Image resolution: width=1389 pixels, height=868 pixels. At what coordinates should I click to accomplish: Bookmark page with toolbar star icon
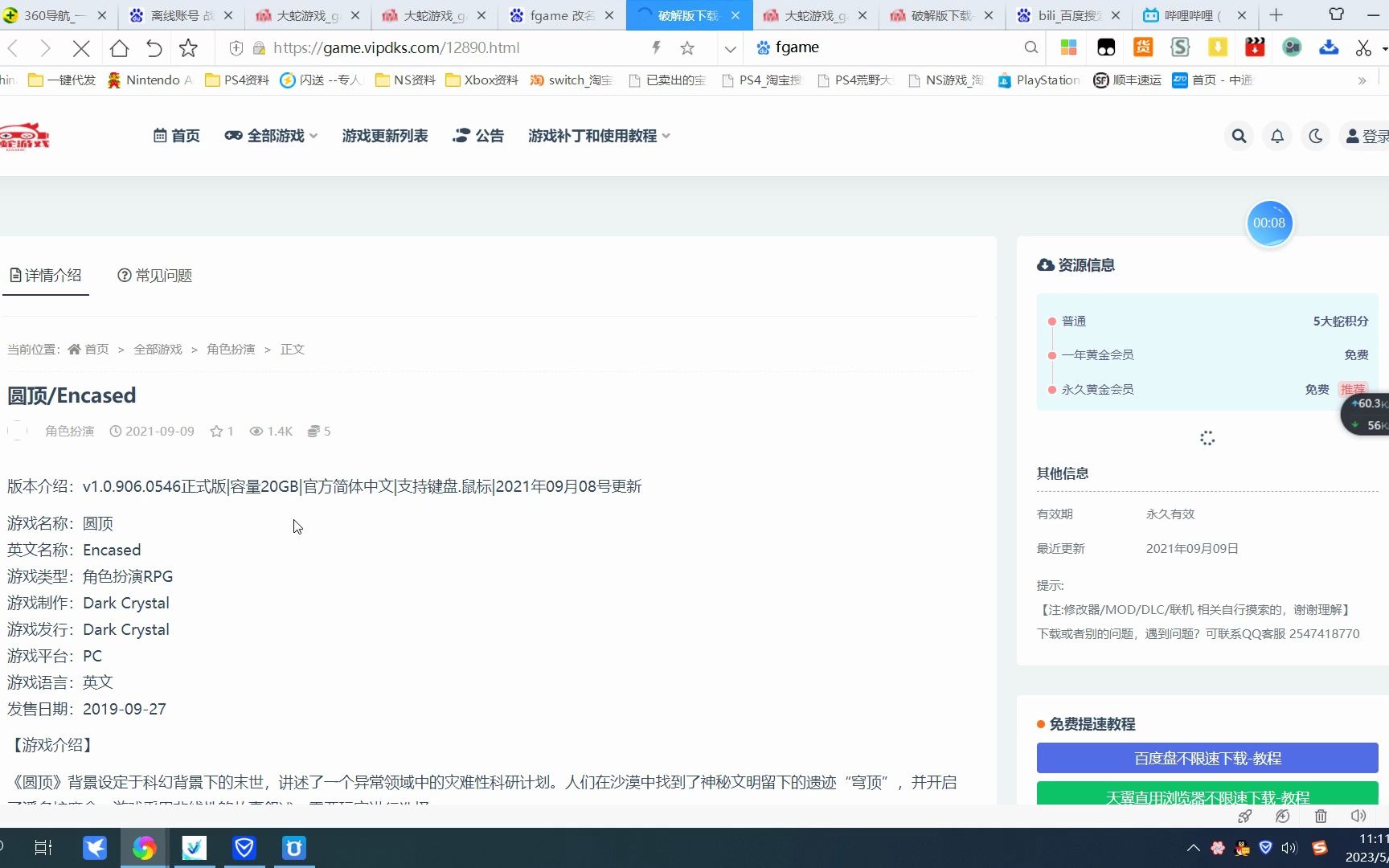coord(188,48)
